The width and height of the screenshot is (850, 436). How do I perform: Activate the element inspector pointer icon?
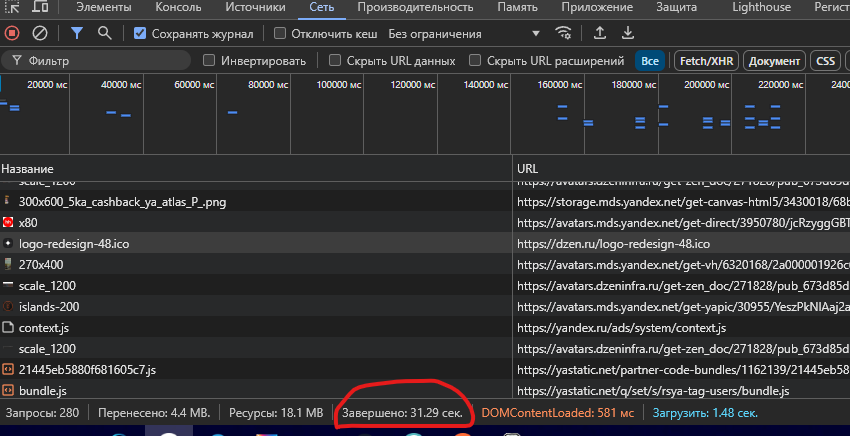click(12, 7)
